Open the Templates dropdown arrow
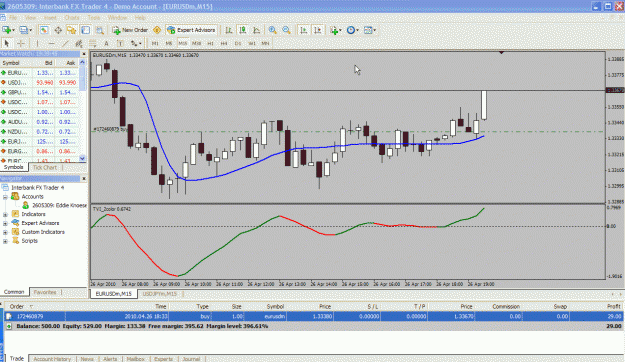Screen dimensions: 625x362 375,30
